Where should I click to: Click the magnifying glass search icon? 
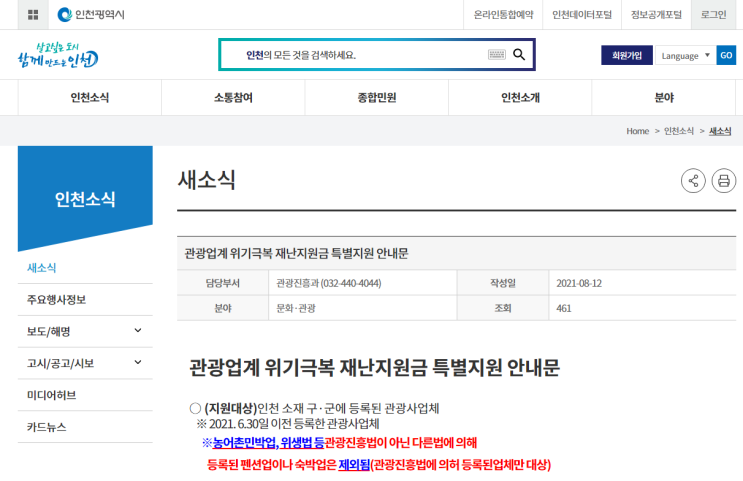click(x=519, y=54)
